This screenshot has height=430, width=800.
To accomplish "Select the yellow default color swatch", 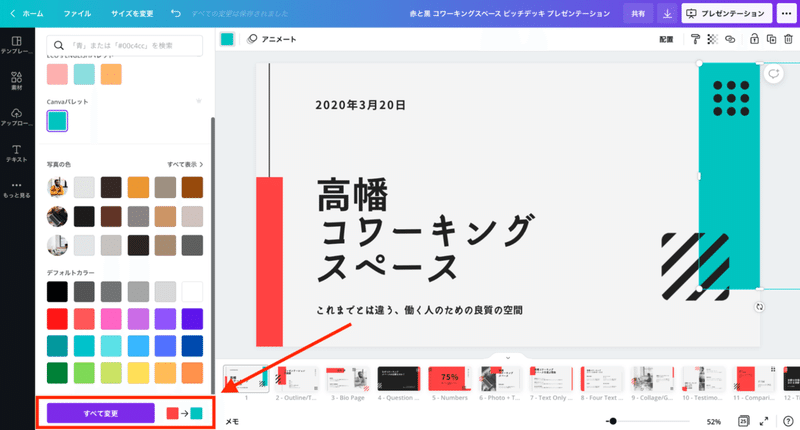I will [138, 373].
